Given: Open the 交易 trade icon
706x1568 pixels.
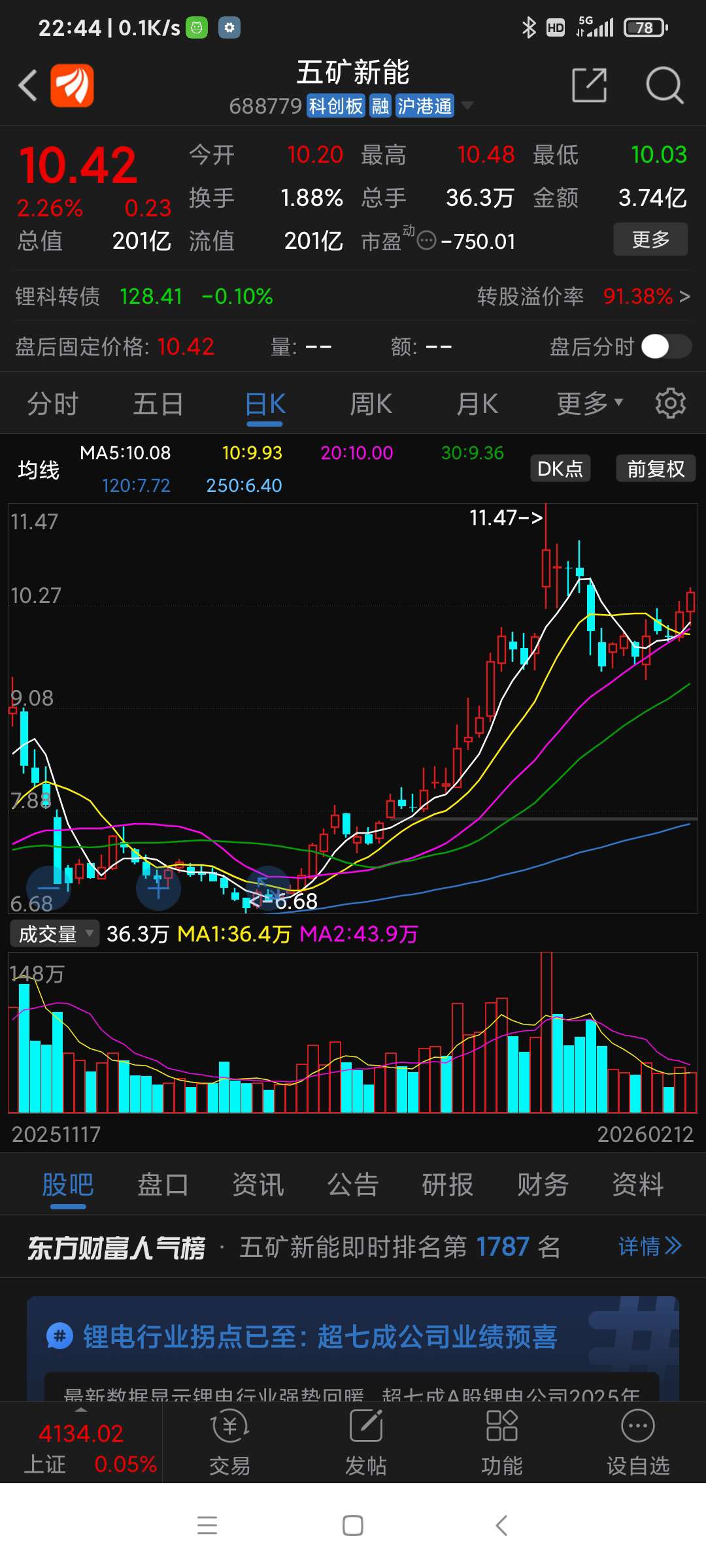Looking at the screenshot, I should (x=229, y=1441).
